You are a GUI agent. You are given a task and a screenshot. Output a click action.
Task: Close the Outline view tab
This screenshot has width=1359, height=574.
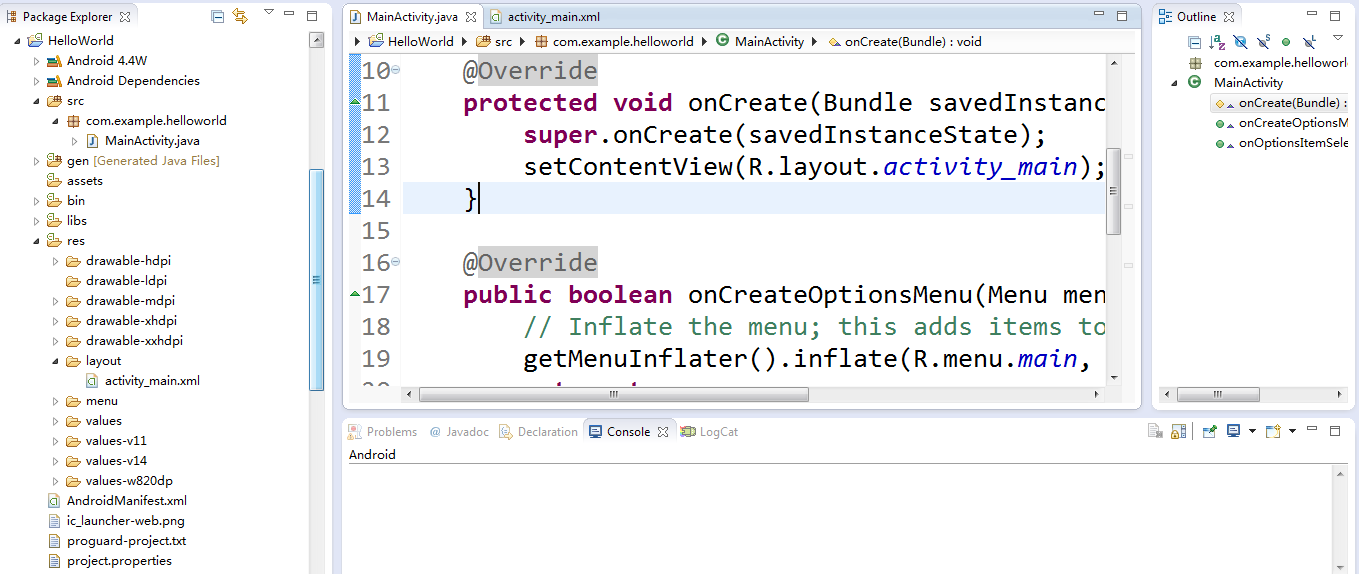(x=1229, y=17)
